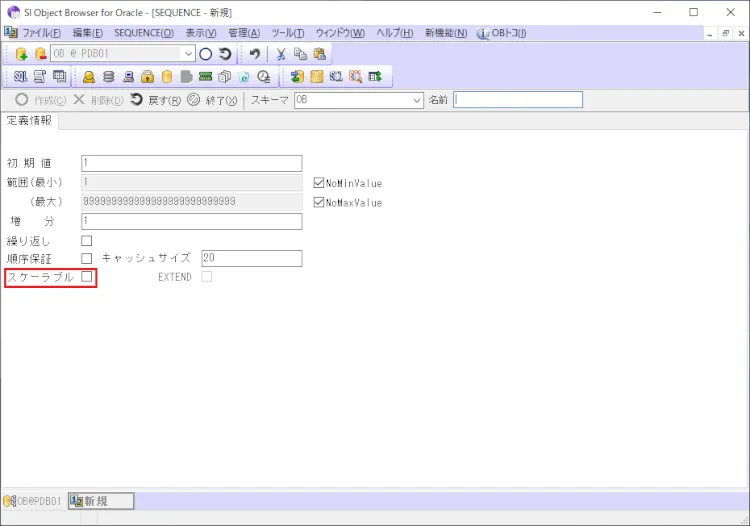Click the 新規 window button in bottom bar
Screen dimensions: 750x526
click(101, 501)
